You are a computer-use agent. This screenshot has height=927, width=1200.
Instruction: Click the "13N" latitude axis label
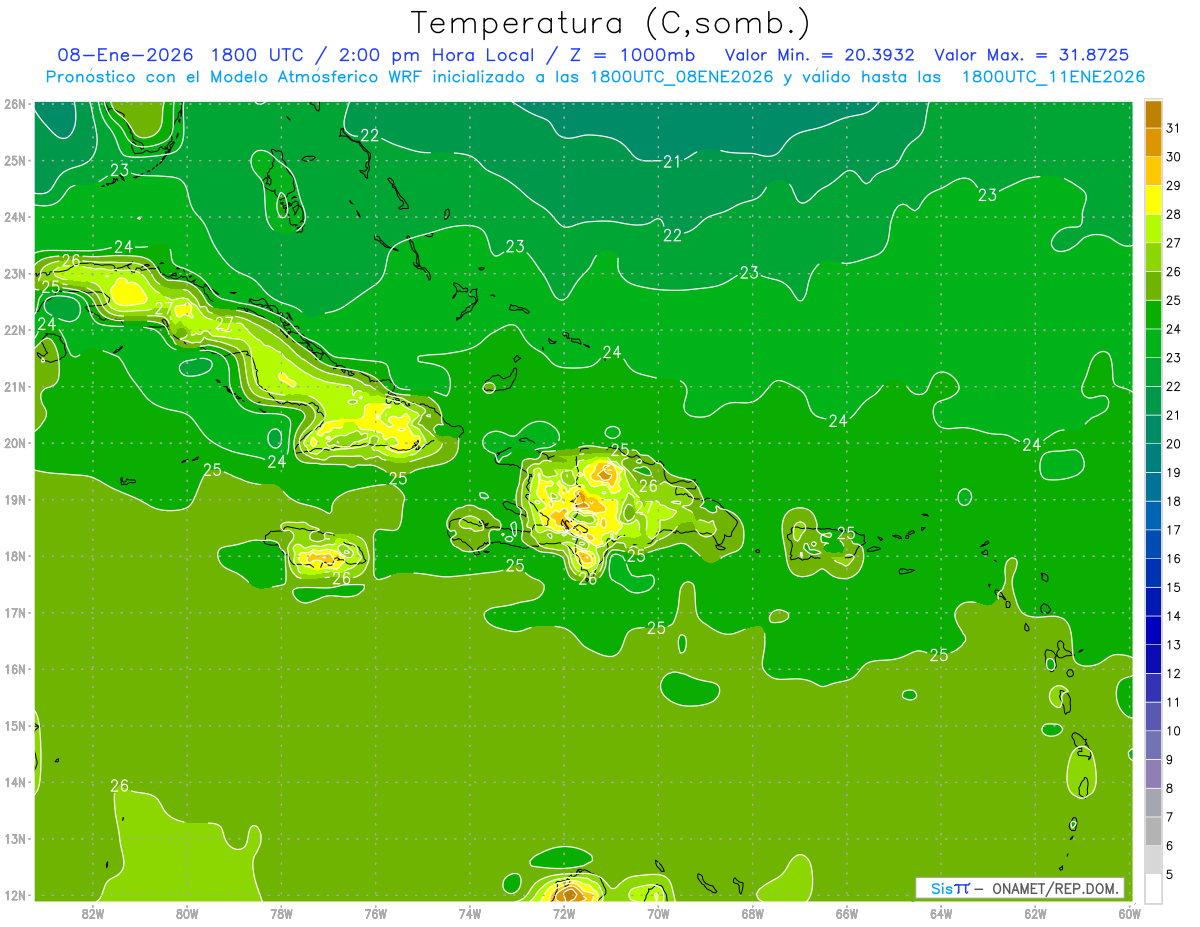pyautogui.click(x=14, y=839)
